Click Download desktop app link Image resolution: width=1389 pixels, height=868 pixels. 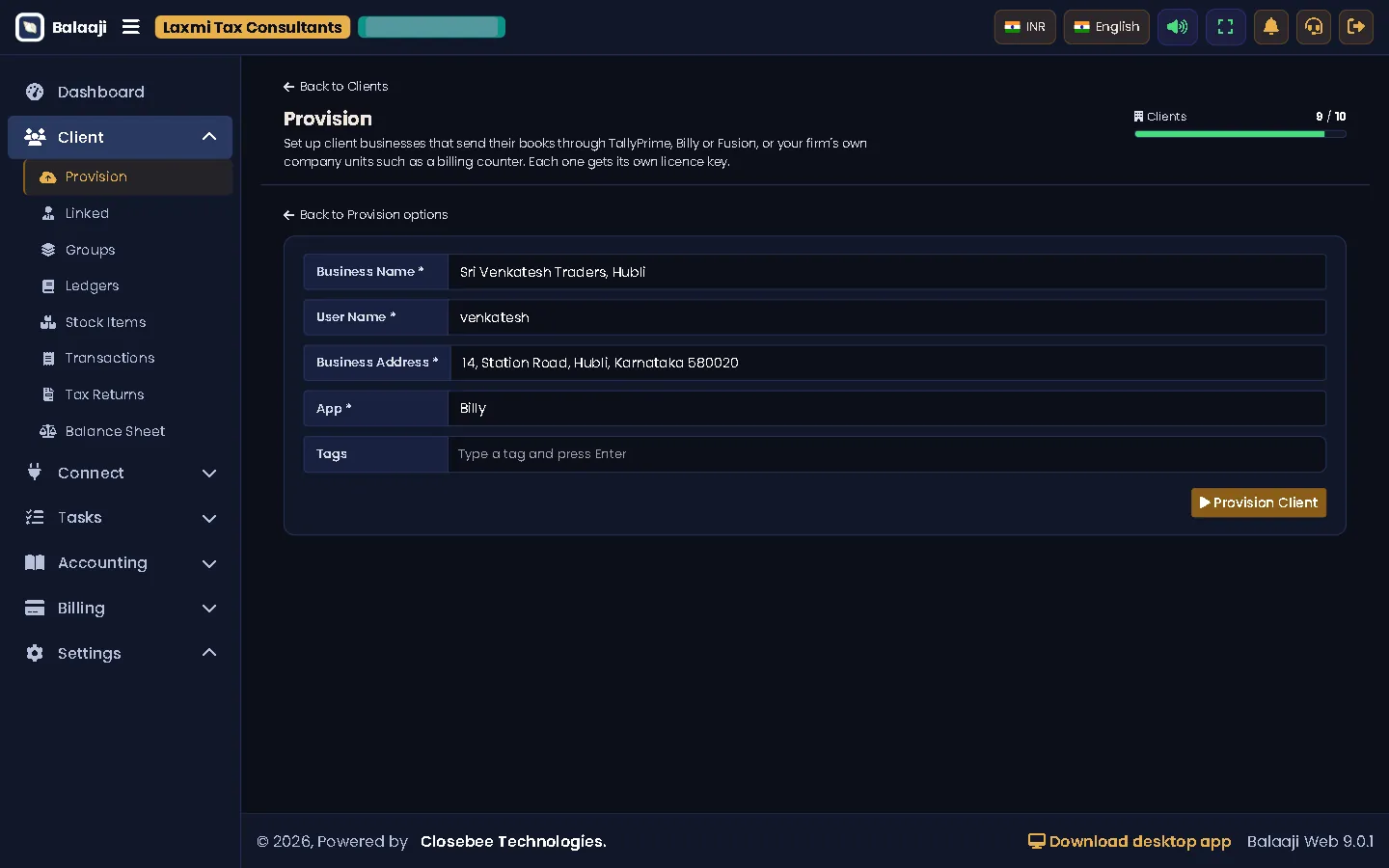(x=1130, y=841)
